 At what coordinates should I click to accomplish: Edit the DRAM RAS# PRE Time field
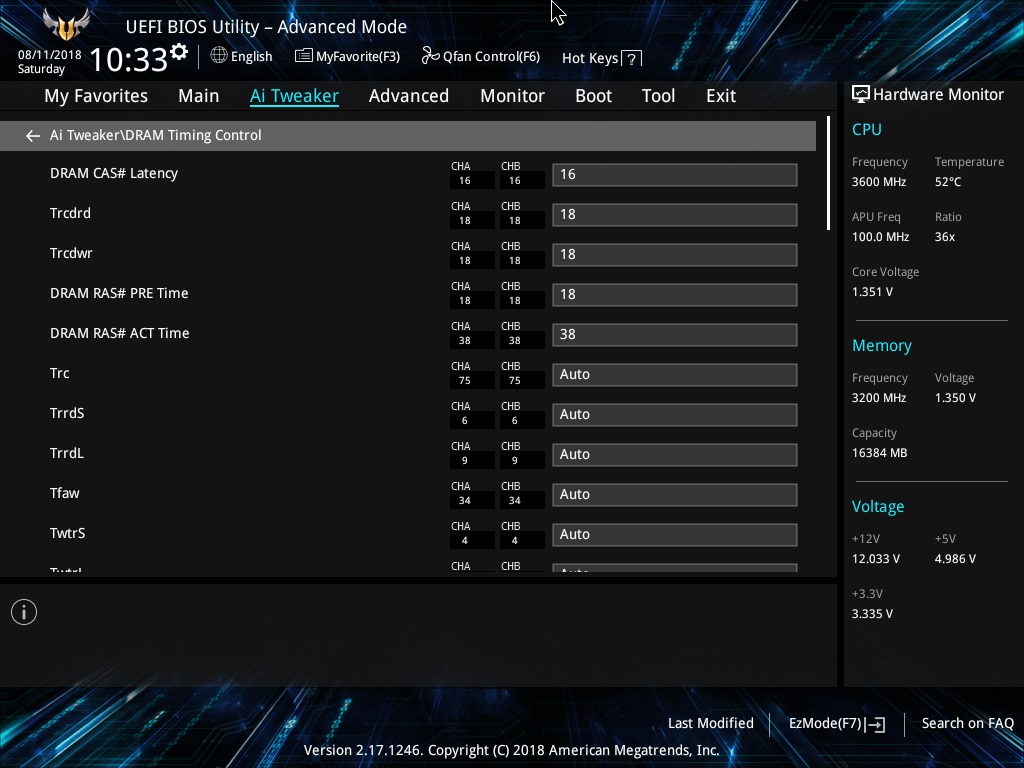pos(675,295)
